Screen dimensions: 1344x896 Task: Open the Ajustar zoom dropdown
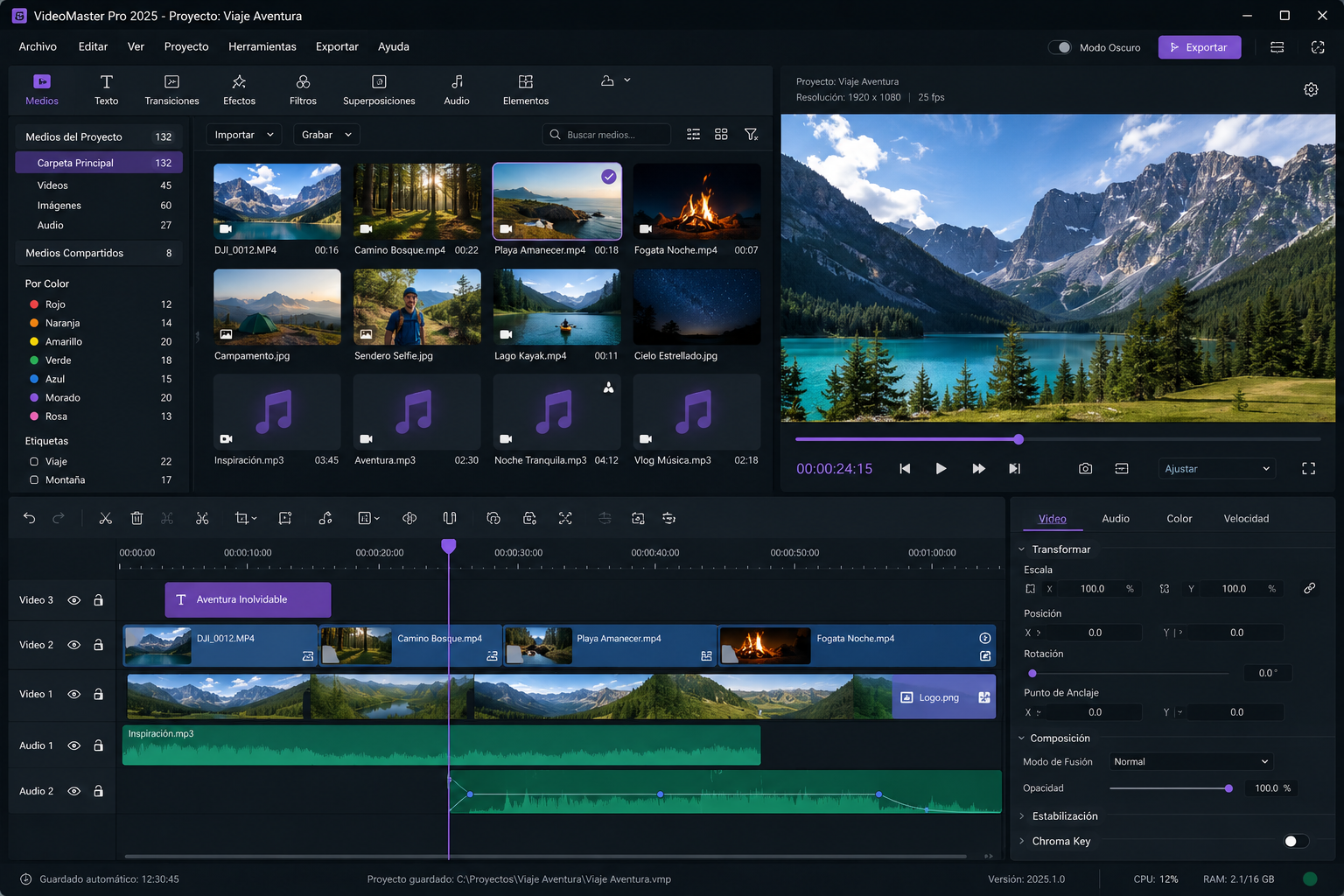tap(1217, 469)
